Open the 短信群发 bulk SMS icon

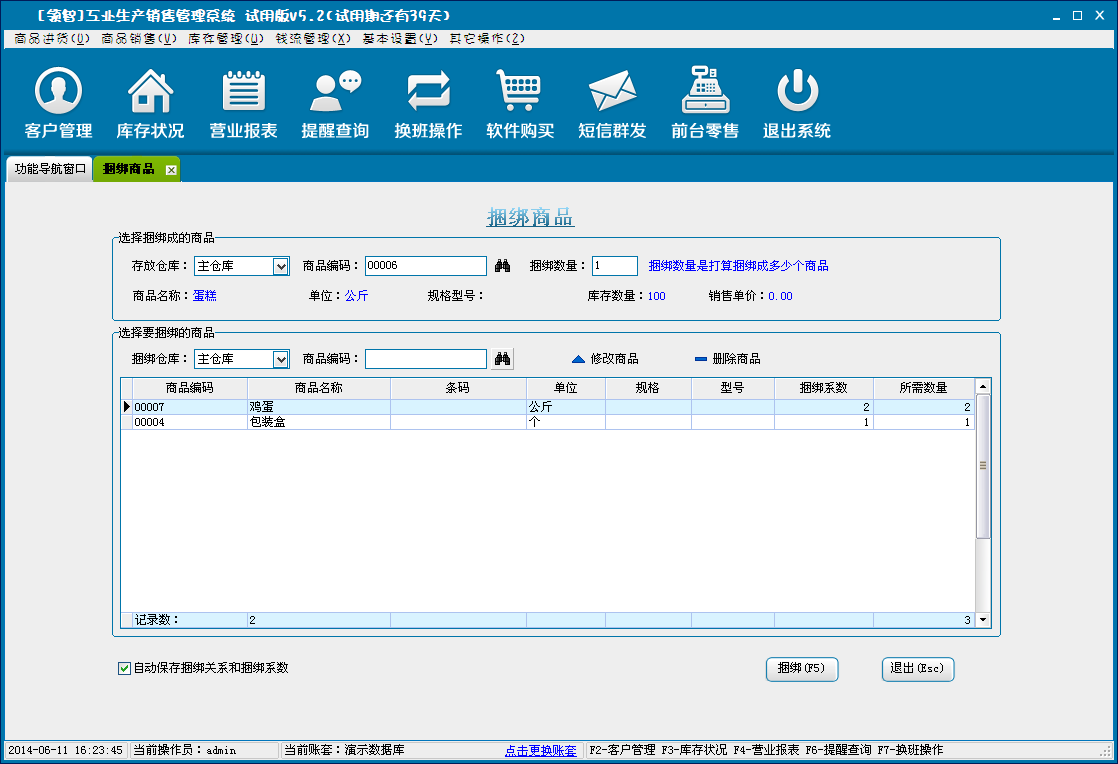(612, 102)
